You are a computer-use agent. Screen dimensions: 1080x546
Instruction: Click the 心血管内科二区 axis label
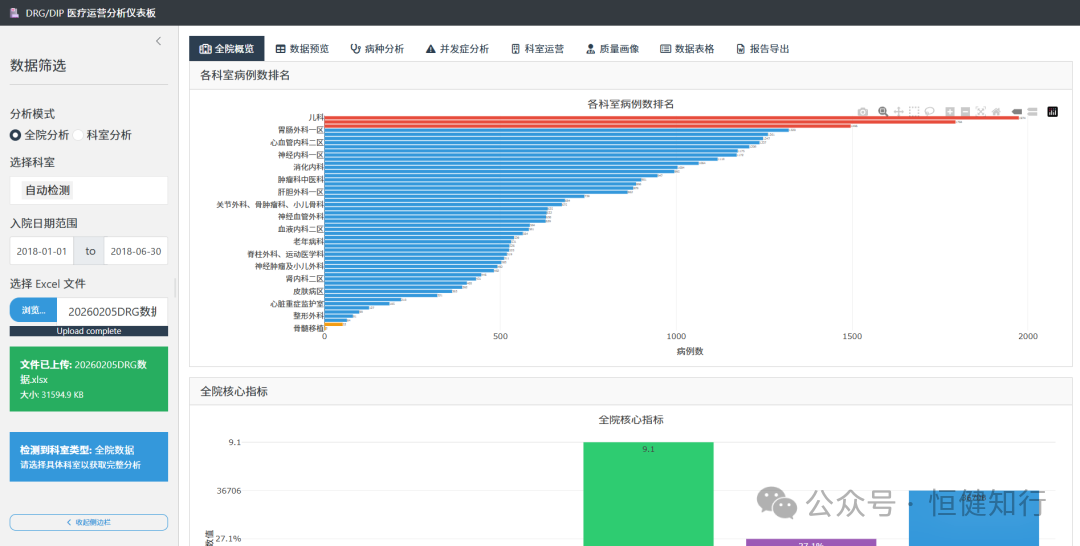point(296,143)
